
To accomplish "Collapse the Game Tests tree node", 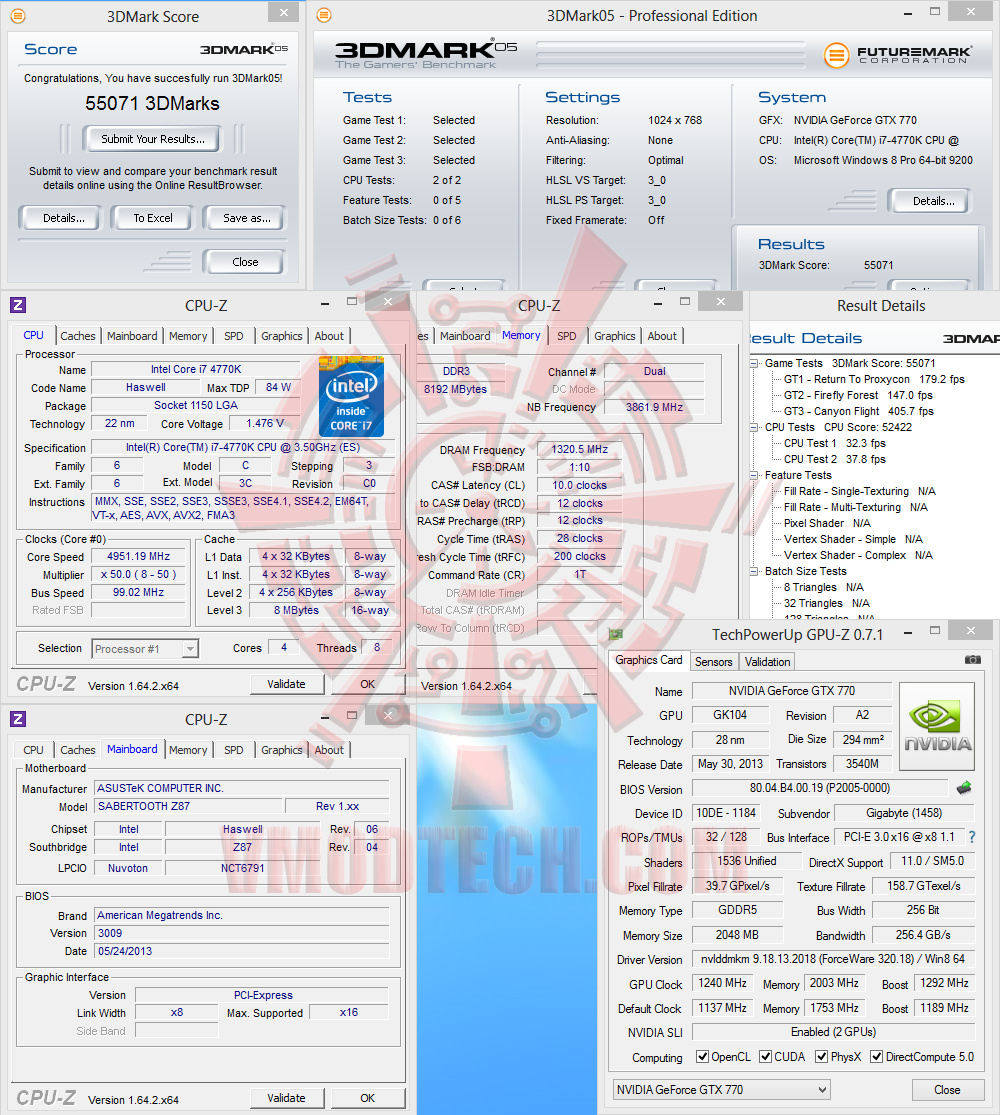I will click(755, 363).
